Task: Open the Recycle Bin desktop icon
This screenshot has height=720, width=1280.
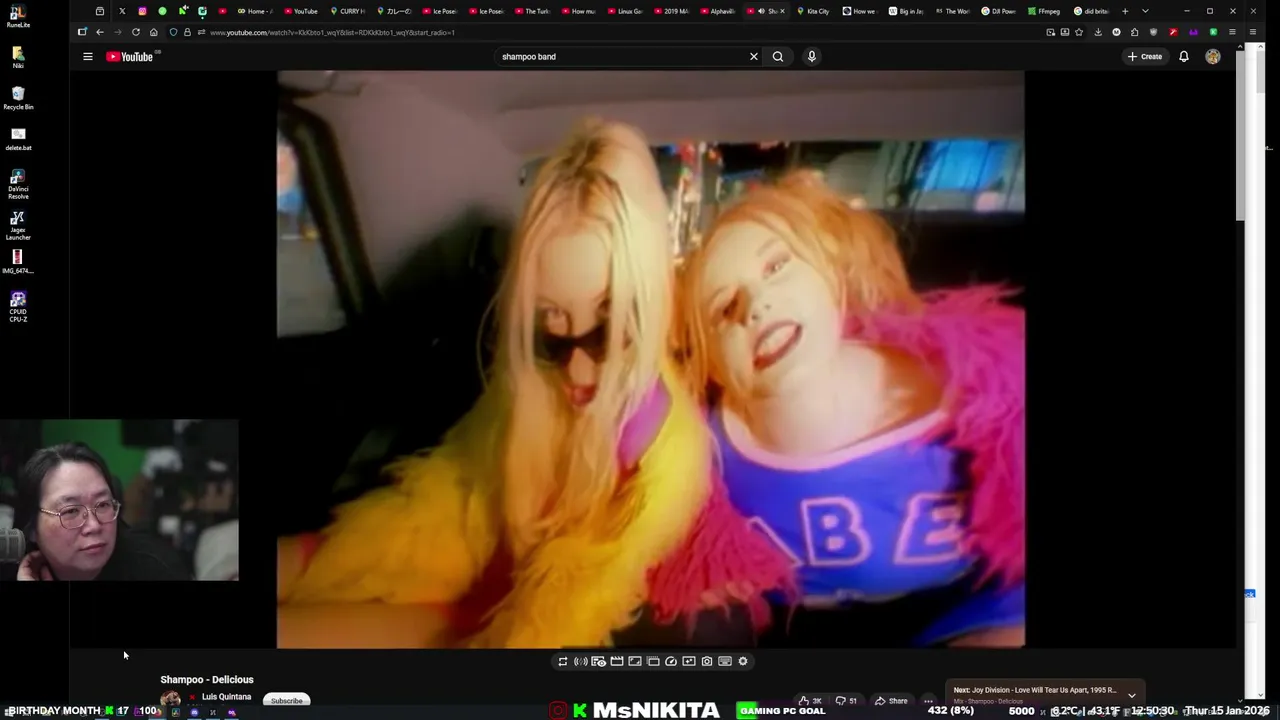Action: click(18, 98)
